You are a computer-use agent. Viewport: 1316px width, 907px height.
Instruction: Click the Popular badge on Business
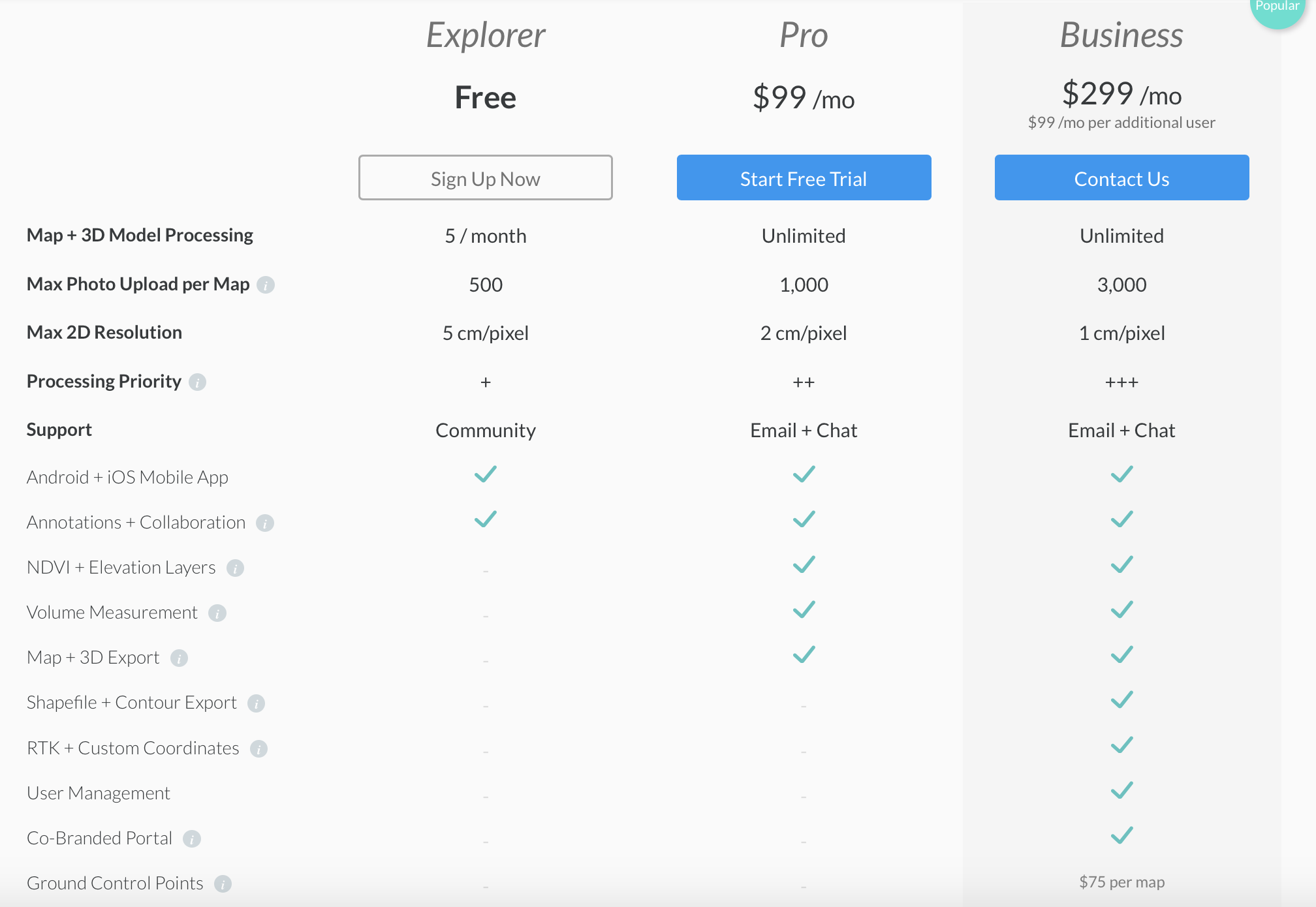click(x=1276, y=10)
